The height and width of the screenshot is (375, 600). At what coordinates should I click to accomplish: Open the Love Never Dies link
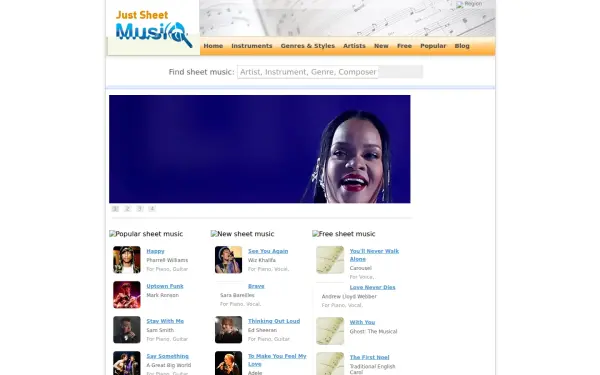click(373, 287)
